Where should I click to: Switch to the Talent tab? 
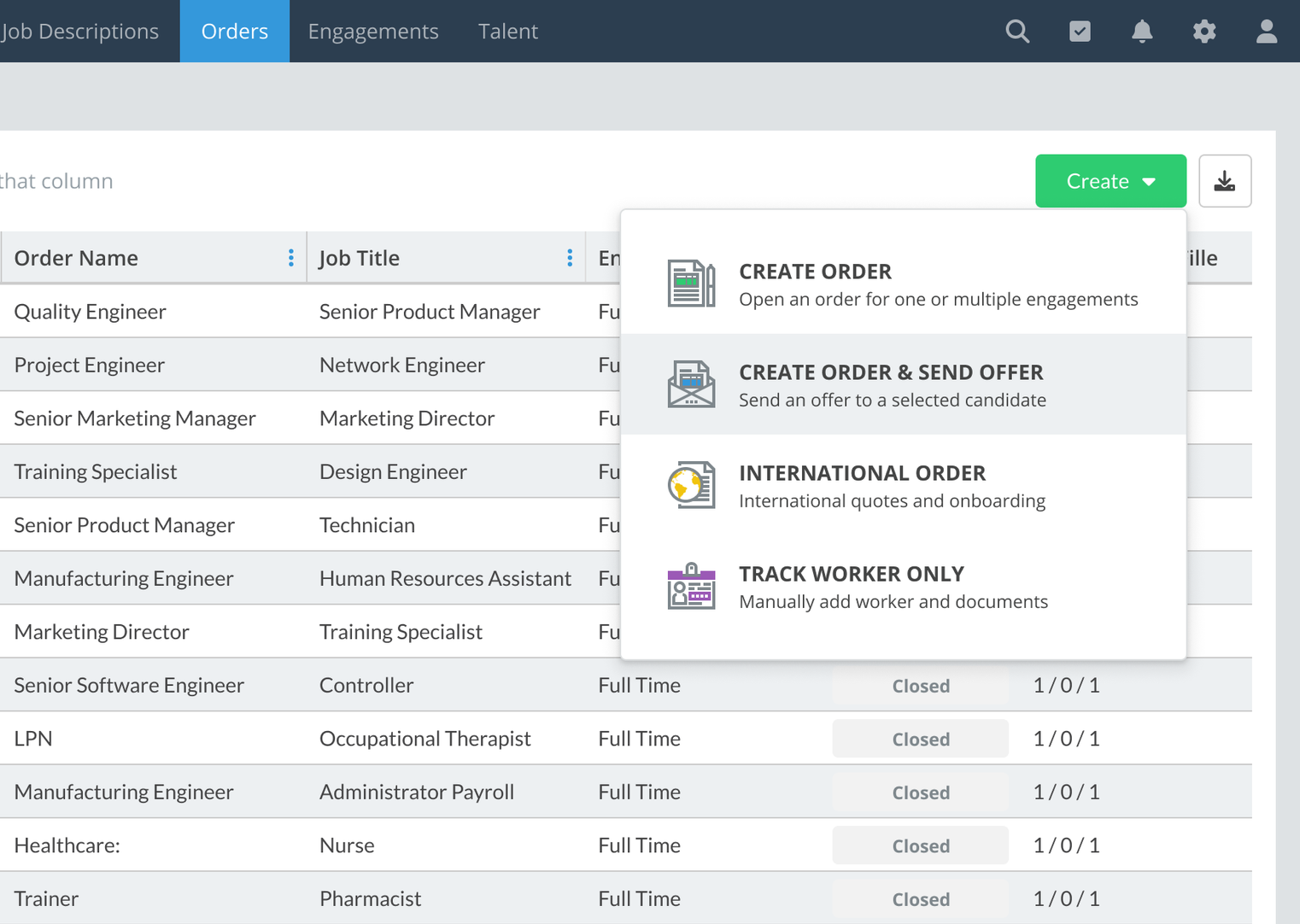(508, 32)
